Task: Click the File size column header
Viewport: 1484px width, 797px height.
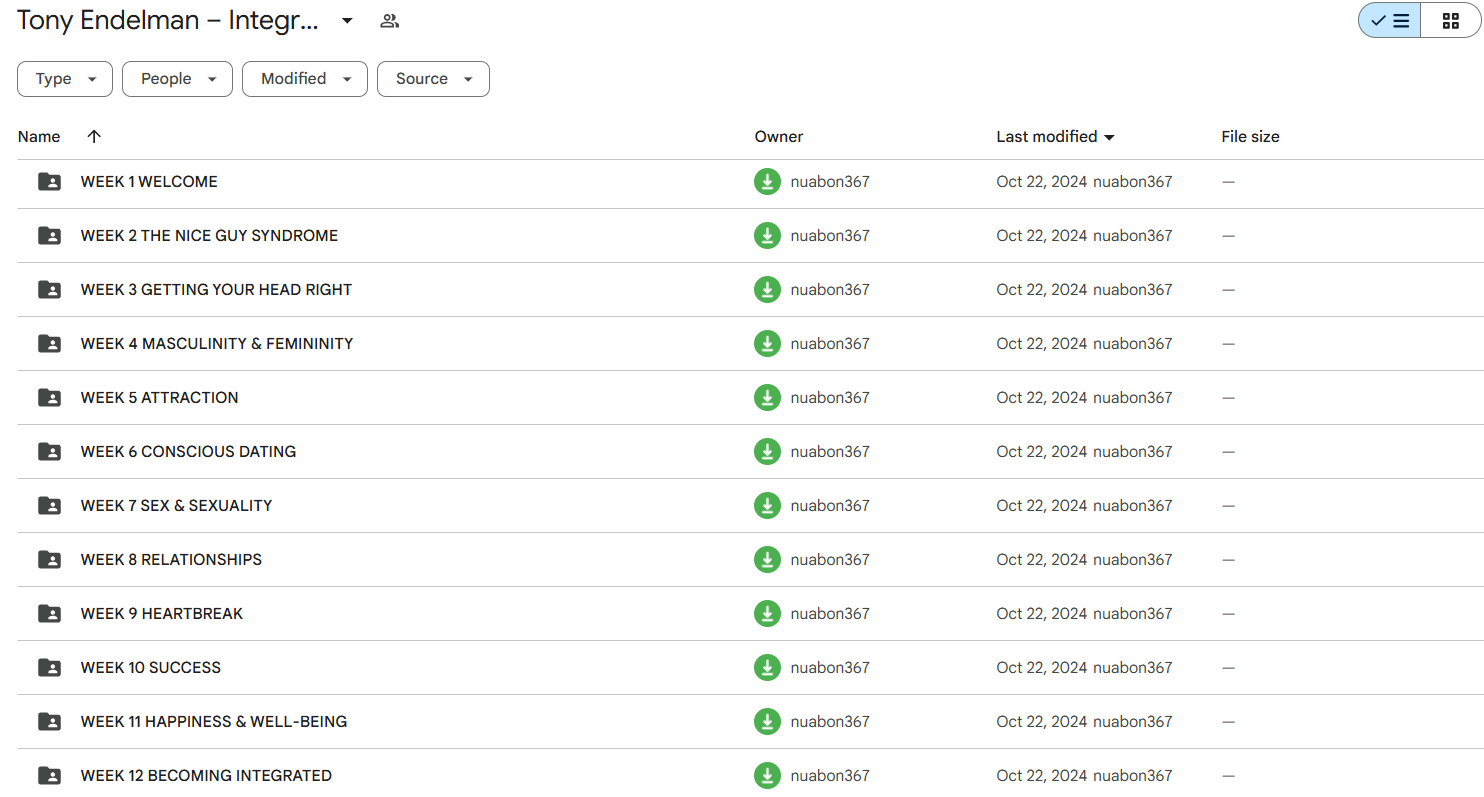Action: click(1250, 137)
